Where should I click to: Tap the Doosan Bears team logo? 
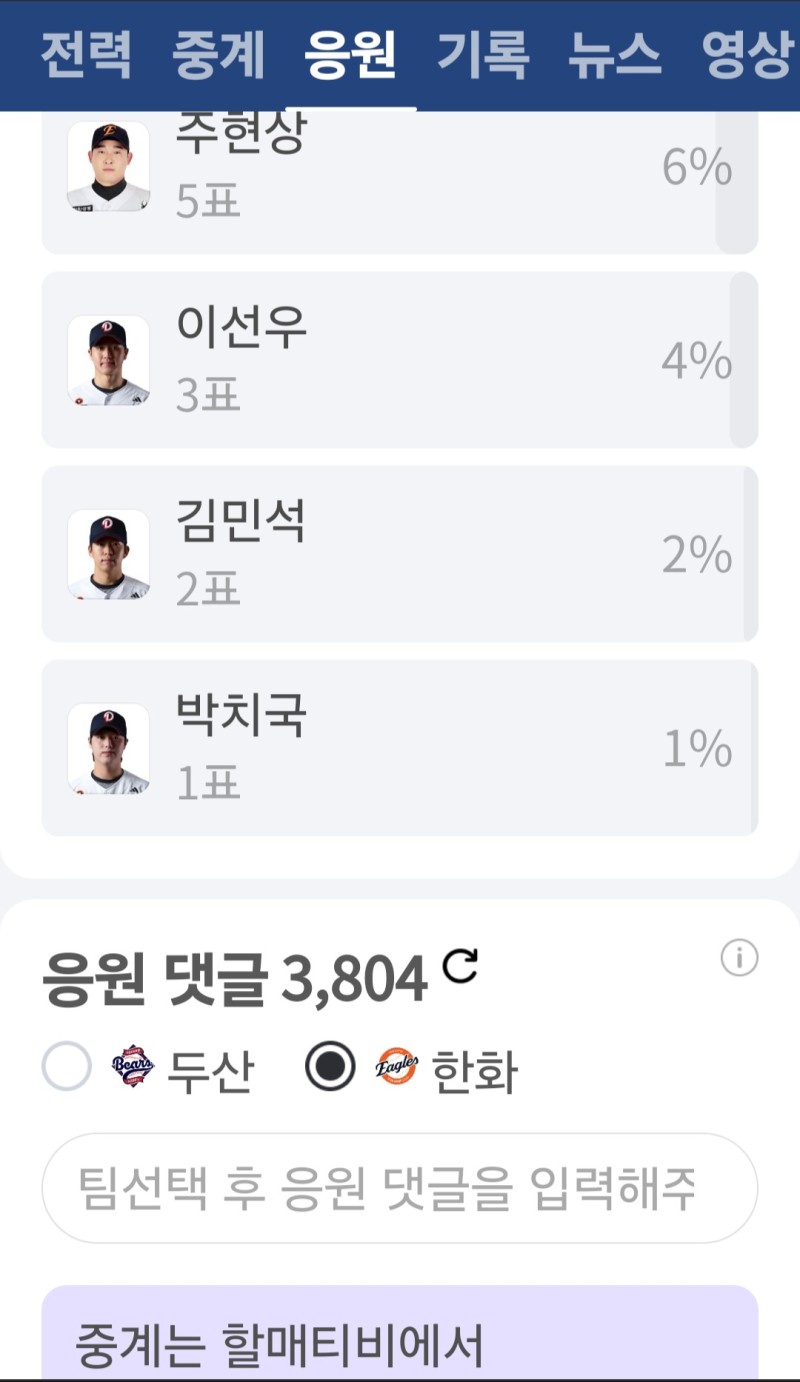133,1067
